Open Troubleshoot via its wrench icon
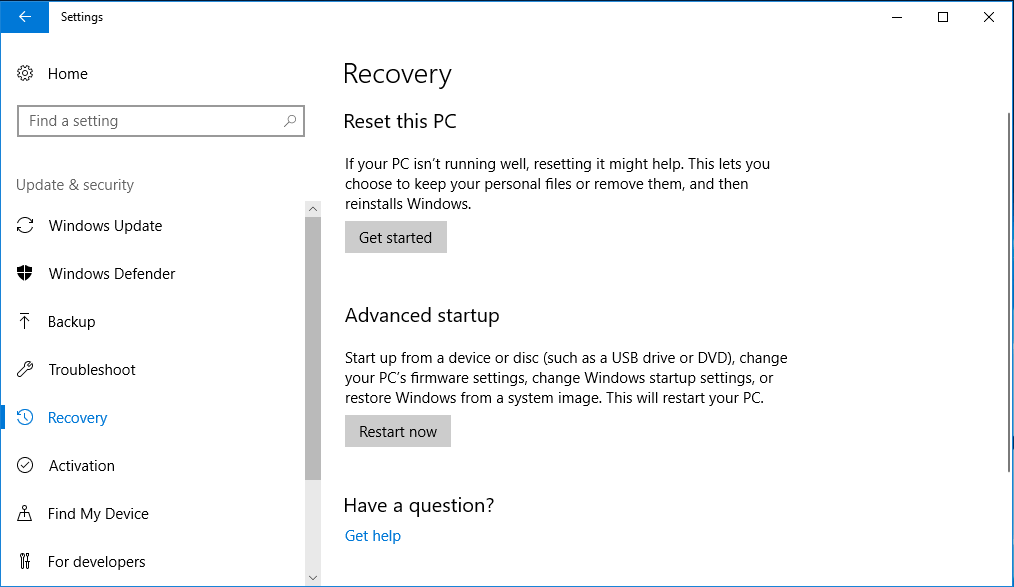Image resolution: width=1014 pixels, height=587 pixels. coord(25,369)
